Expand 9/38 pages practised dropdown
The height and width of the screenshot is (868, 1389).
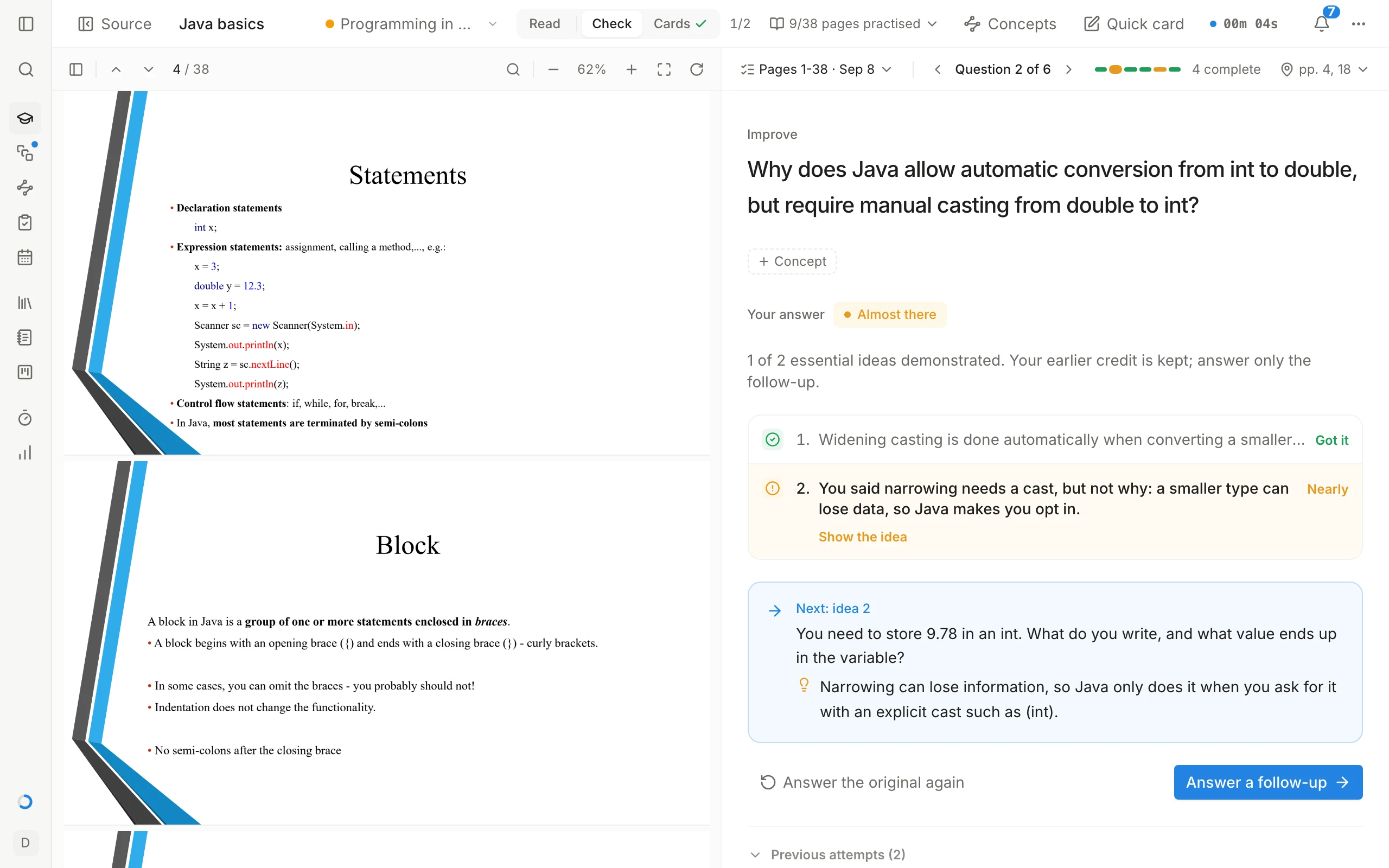point(853,23)
